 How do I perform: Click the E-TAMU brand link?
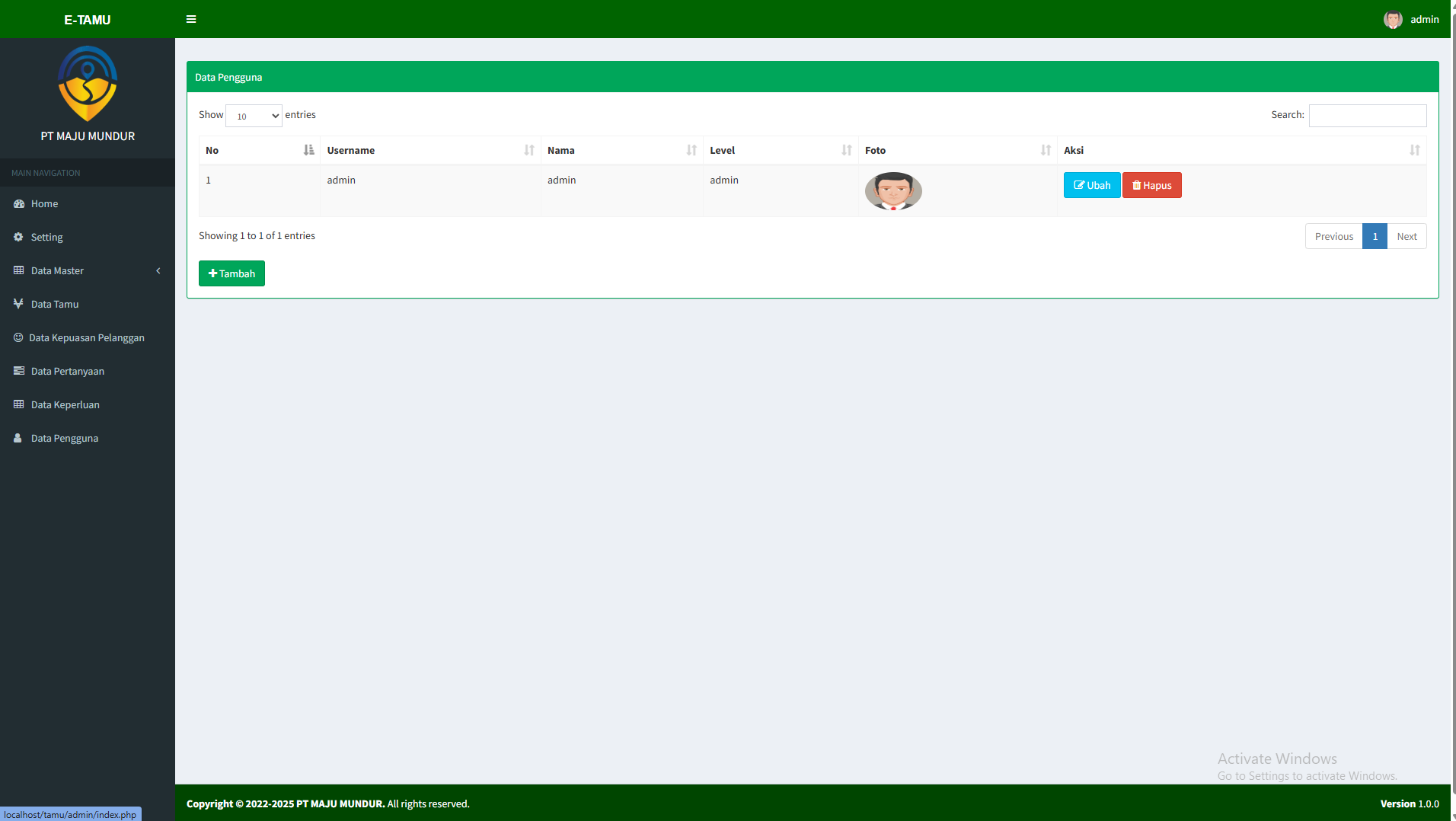[88, 20]
